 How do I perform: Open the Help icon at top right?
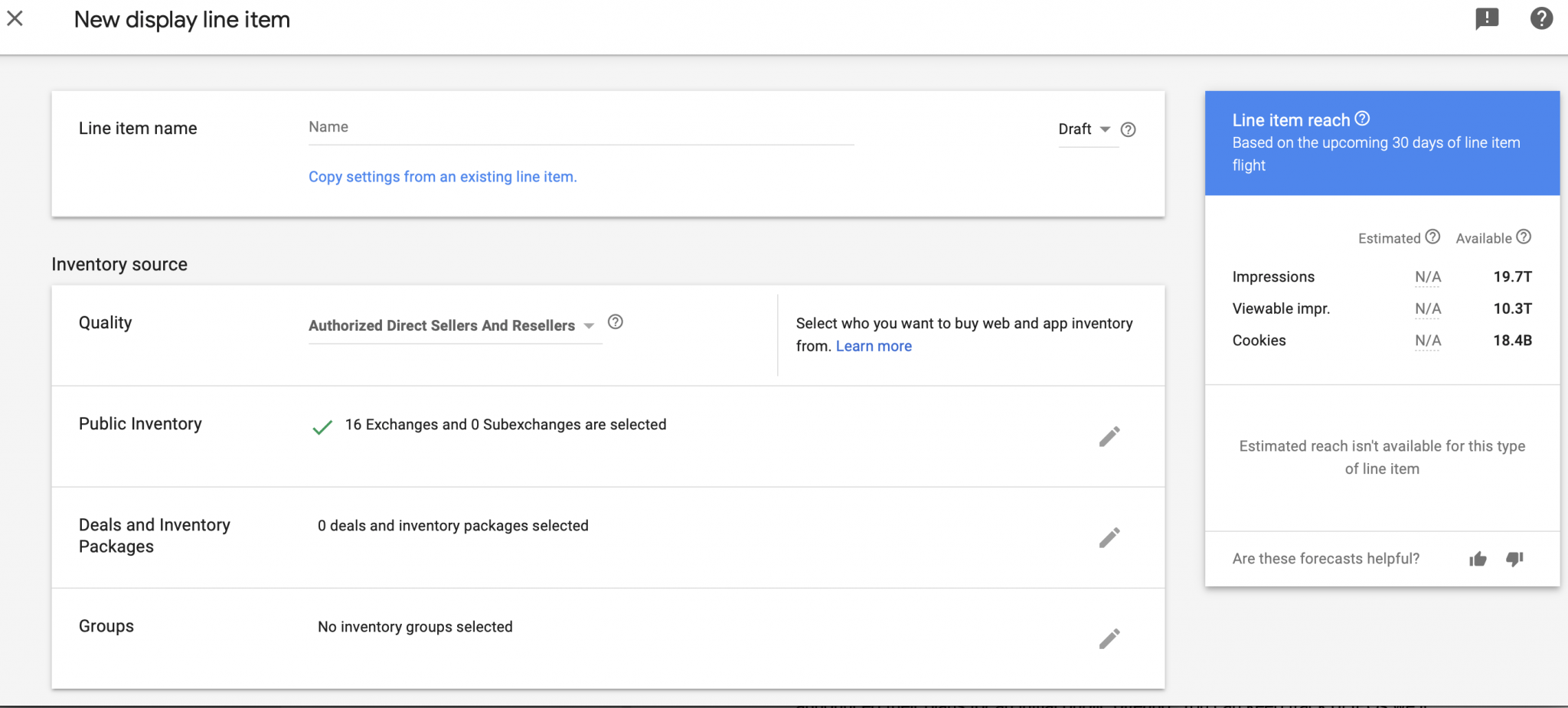1542,18
